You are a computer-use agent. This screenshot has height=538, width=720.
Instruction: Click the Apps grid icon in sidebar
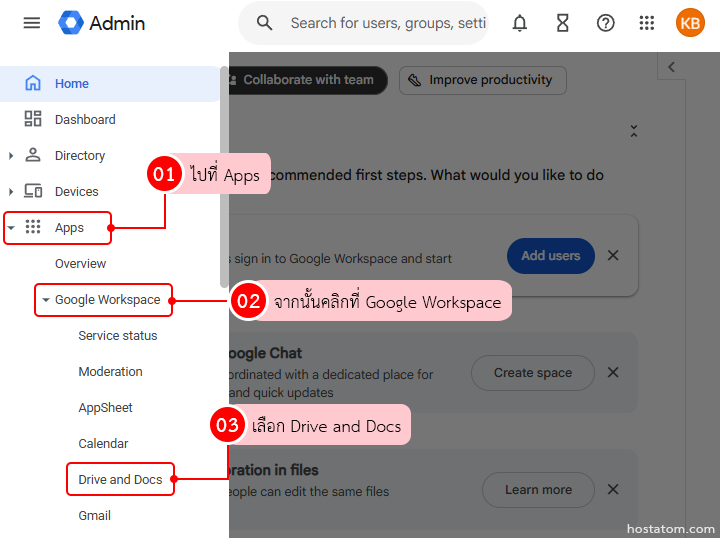pyautogui.click(x=33, y=227)
